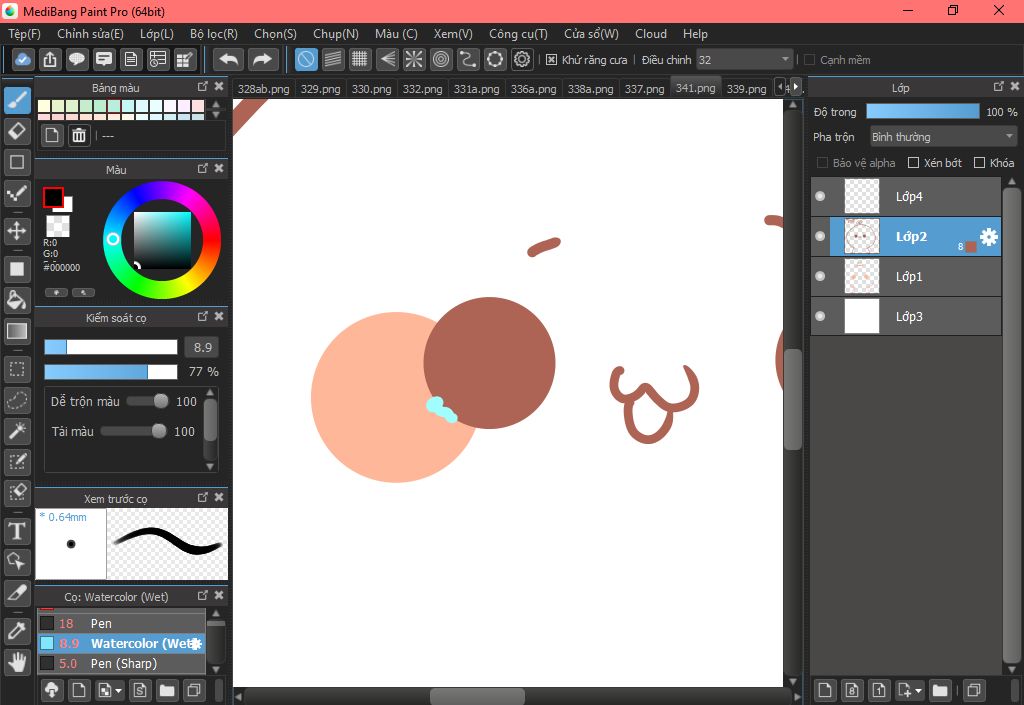Open Công cụ(T) menu
The image size is (1024, 705).
coord(519,34)
